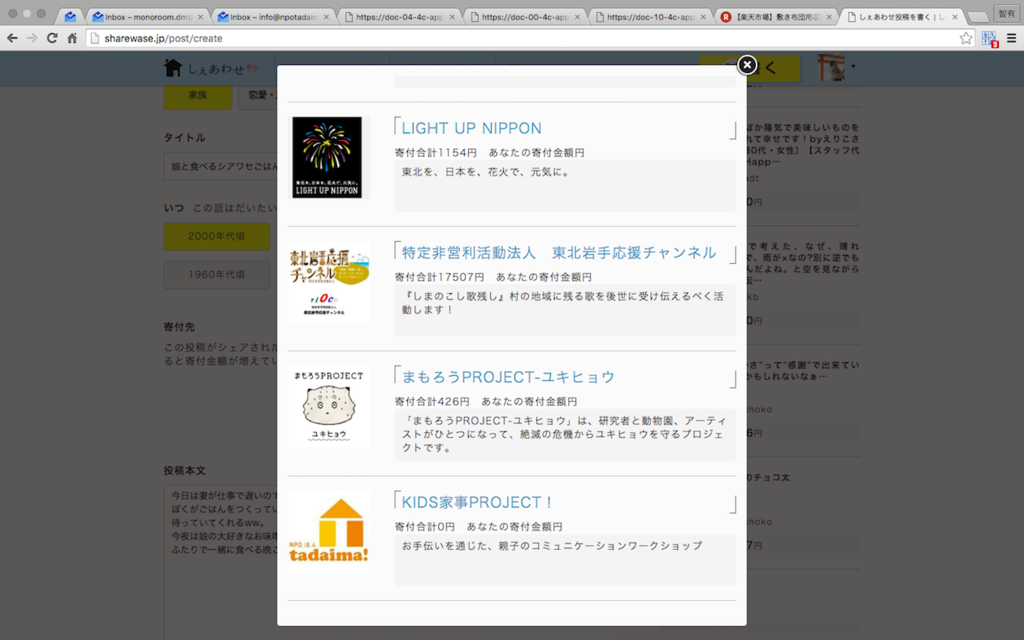Open the first pinned mail tab

tap(70, 17)
